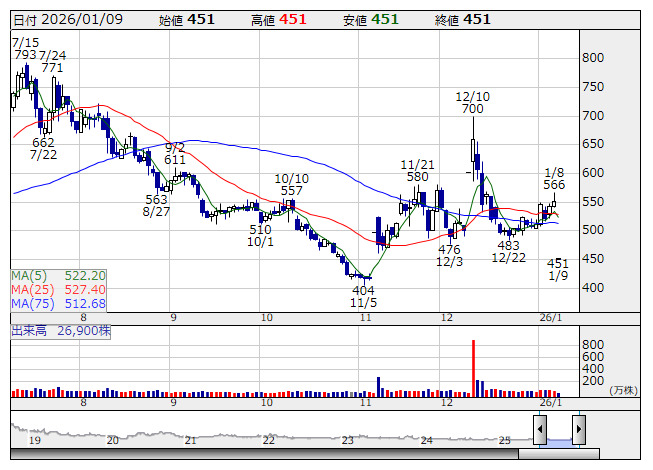Click the 高値 high price value
653x470 pixels.
[292, 19]
